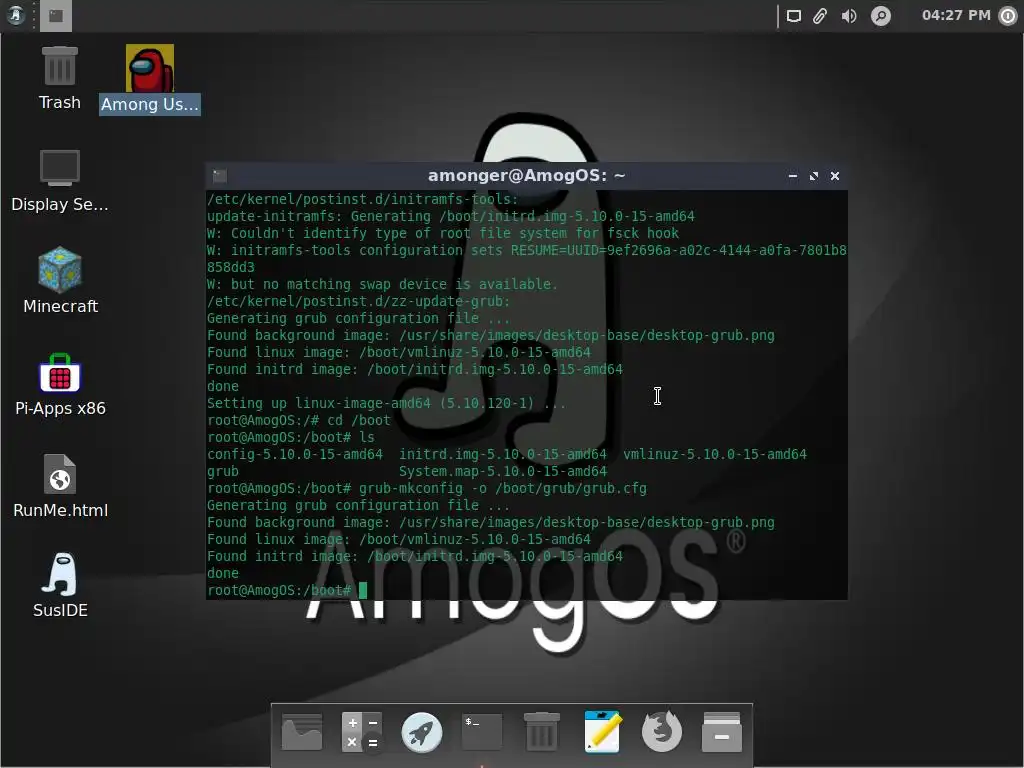Minimize the amonger@AmogOS terminal window
Viewport: 1024px width, 768px height.
[x=793, y=176]
